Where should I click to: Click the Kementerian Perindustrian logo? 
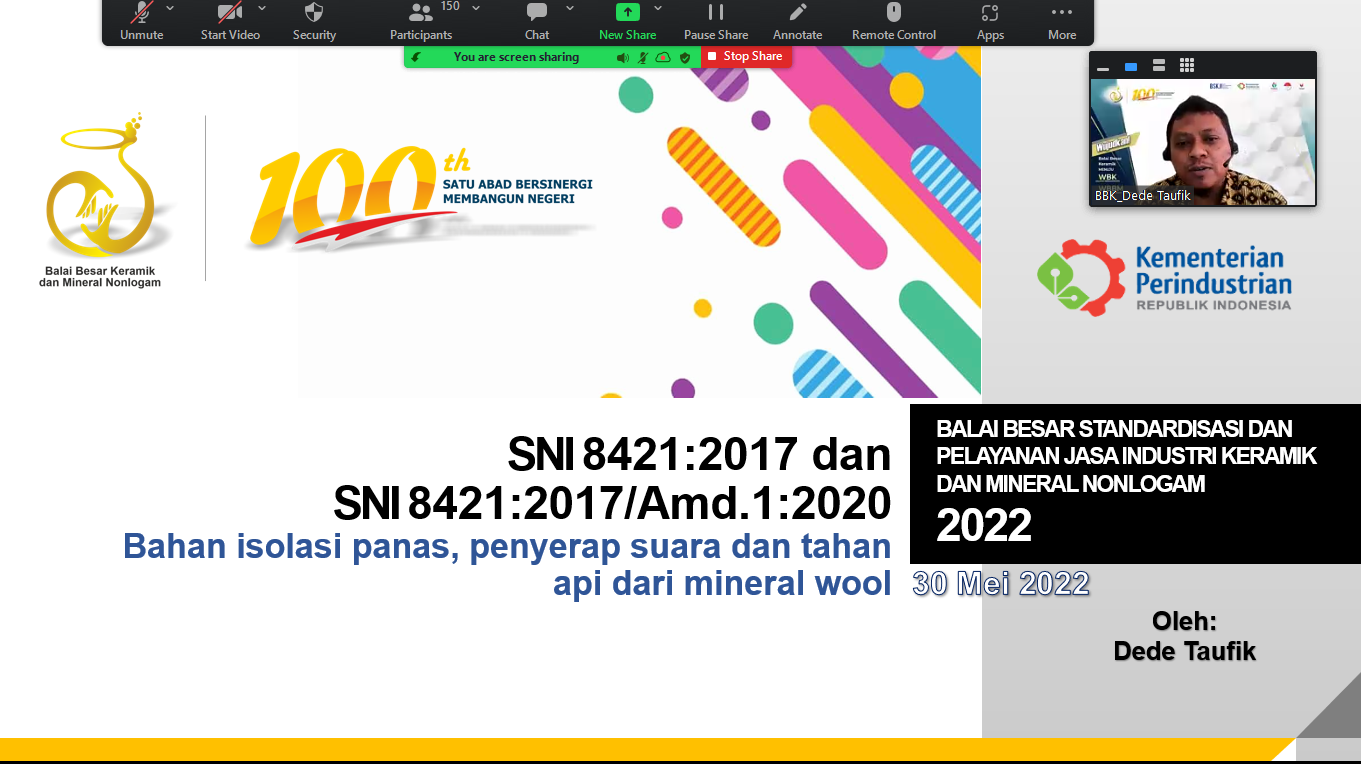tap(1164, 277)
